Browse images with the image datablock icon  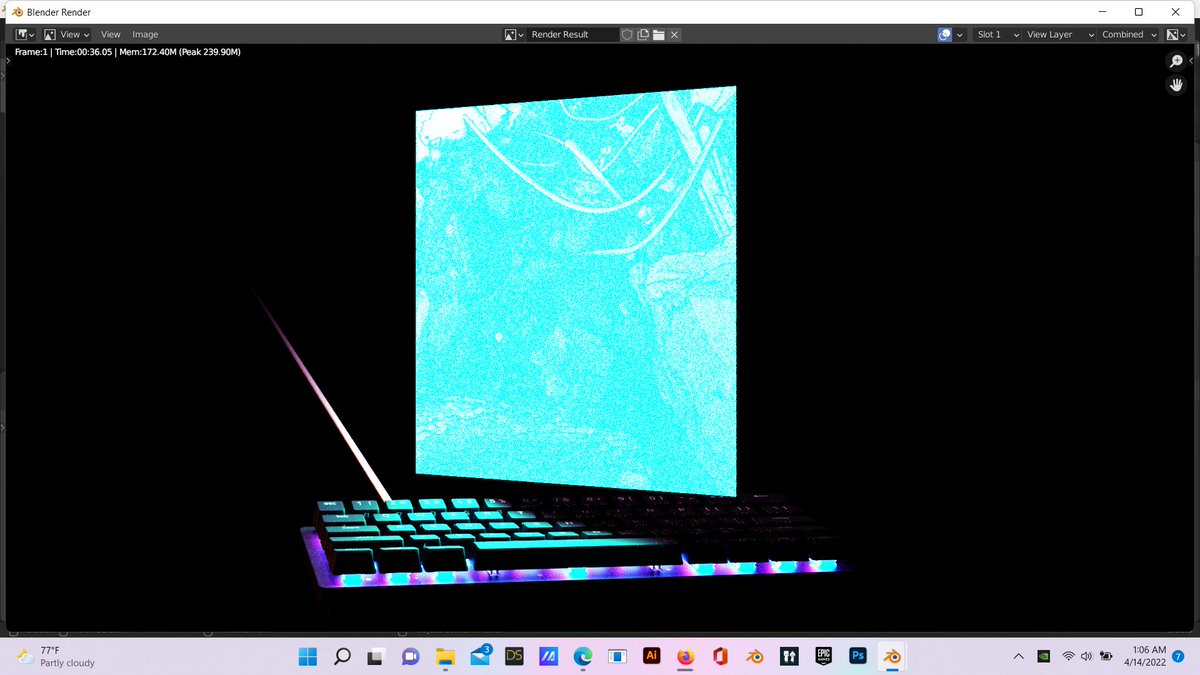514,34
